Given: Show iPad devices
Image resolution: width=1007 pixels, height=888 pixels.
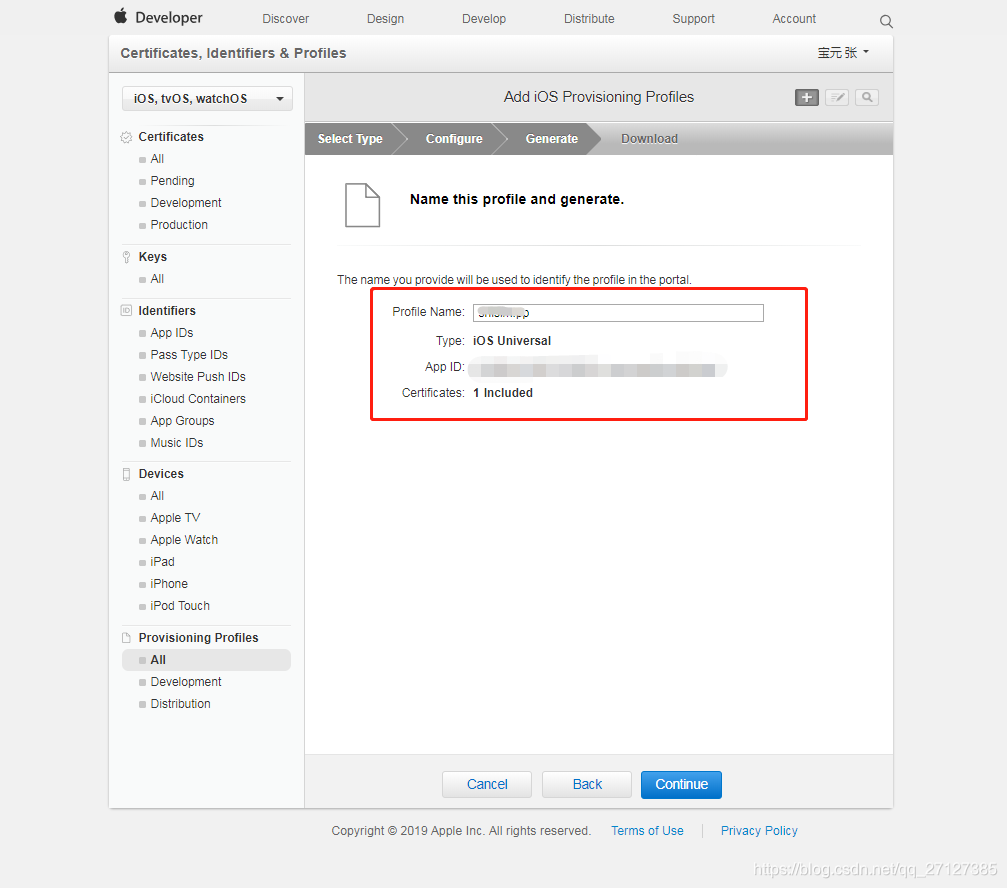Looking at the screenshot, I should 162,562.
